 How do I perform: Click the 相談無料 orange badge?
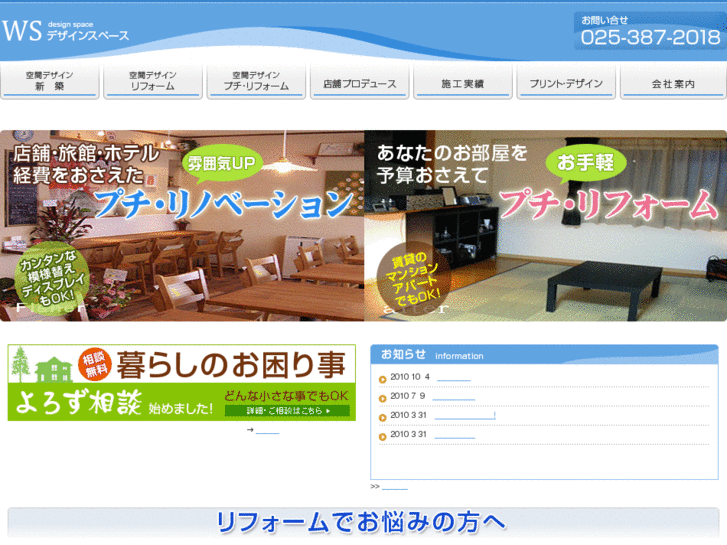[x=95, y=364]
